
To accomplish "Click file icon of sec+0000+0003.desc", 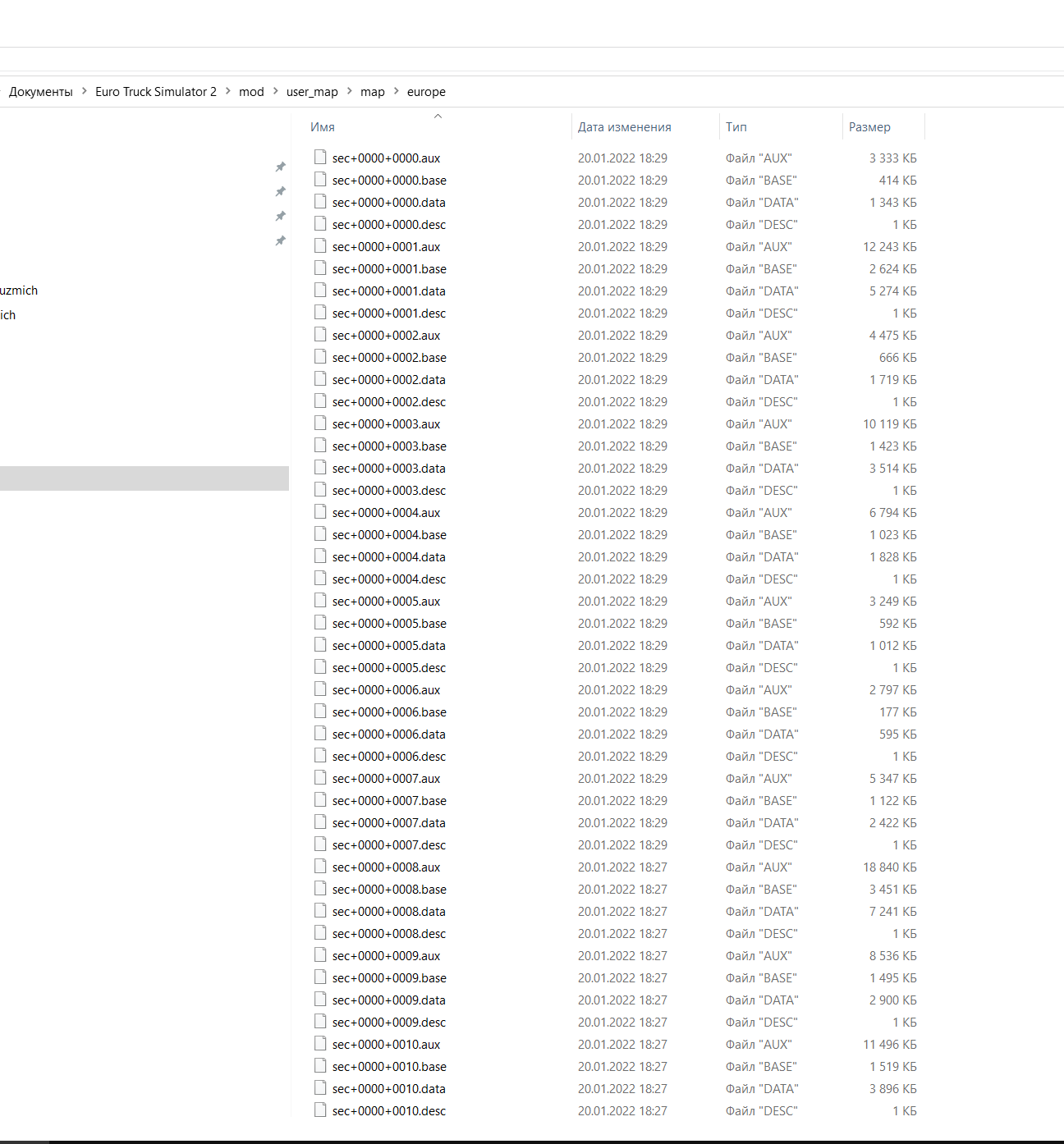I will 320,489.
